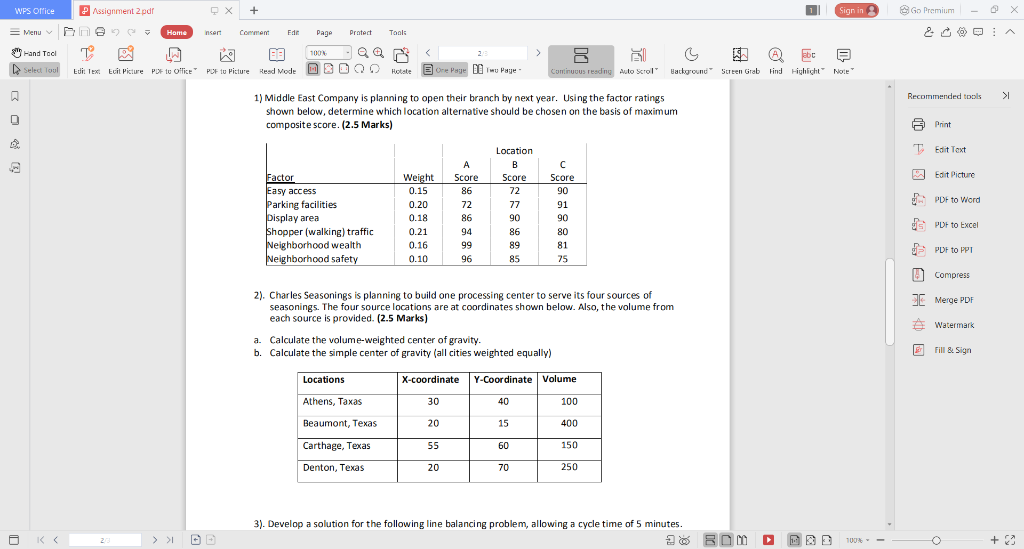Open Compress in recommended tools
This screenshot has height=549, width=1024.
pos(940,275)
